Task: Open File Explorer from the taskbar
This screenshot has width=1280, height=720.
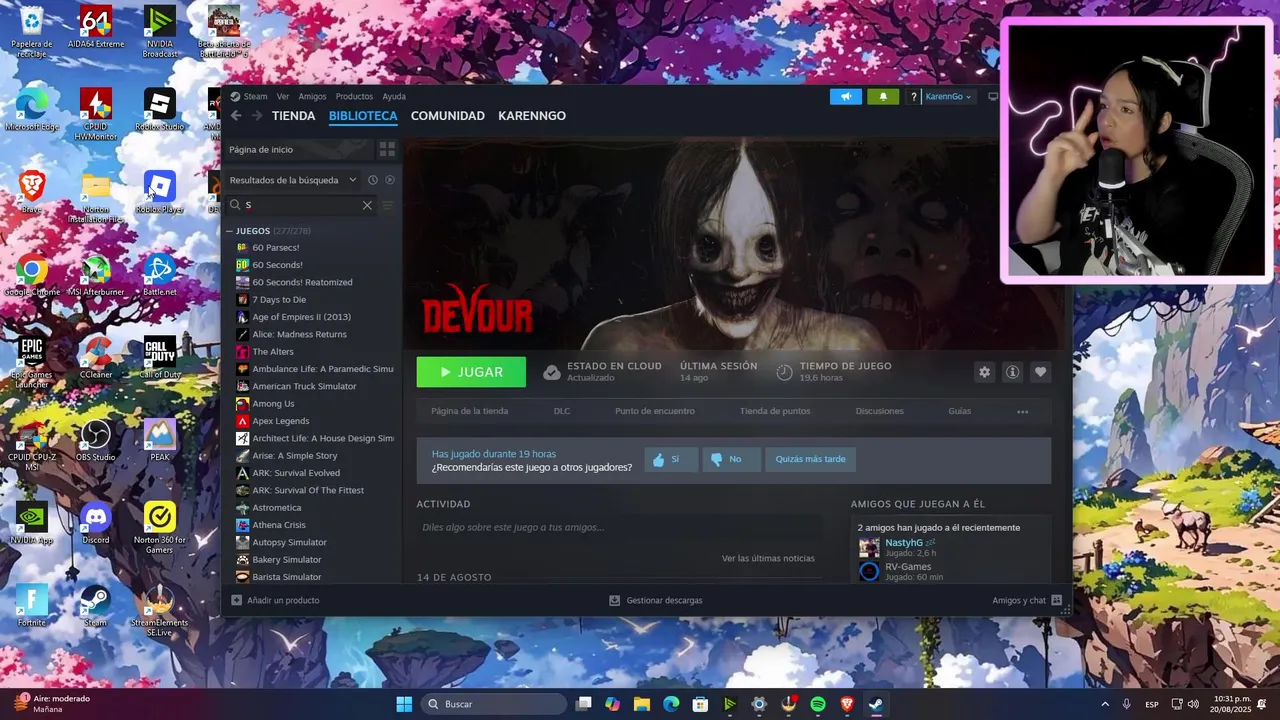Action: pyautogui.click(x=642, y=704)
